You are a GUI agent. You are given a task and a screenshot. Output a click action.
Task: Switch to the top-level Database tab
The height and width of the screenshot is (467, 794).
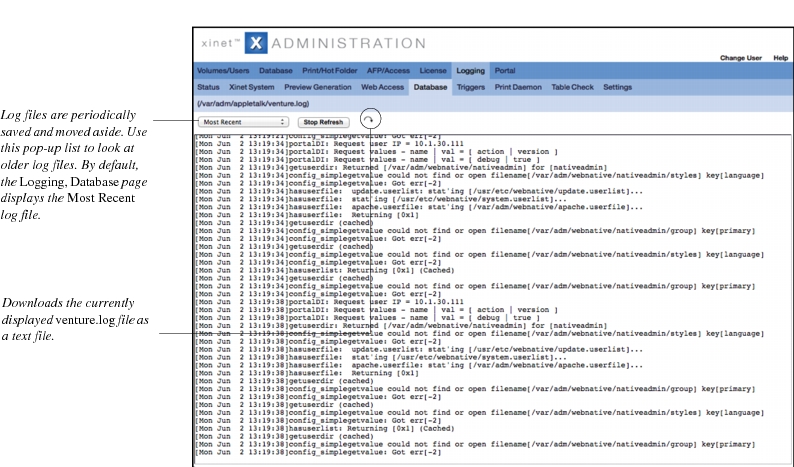click(275, 71)
